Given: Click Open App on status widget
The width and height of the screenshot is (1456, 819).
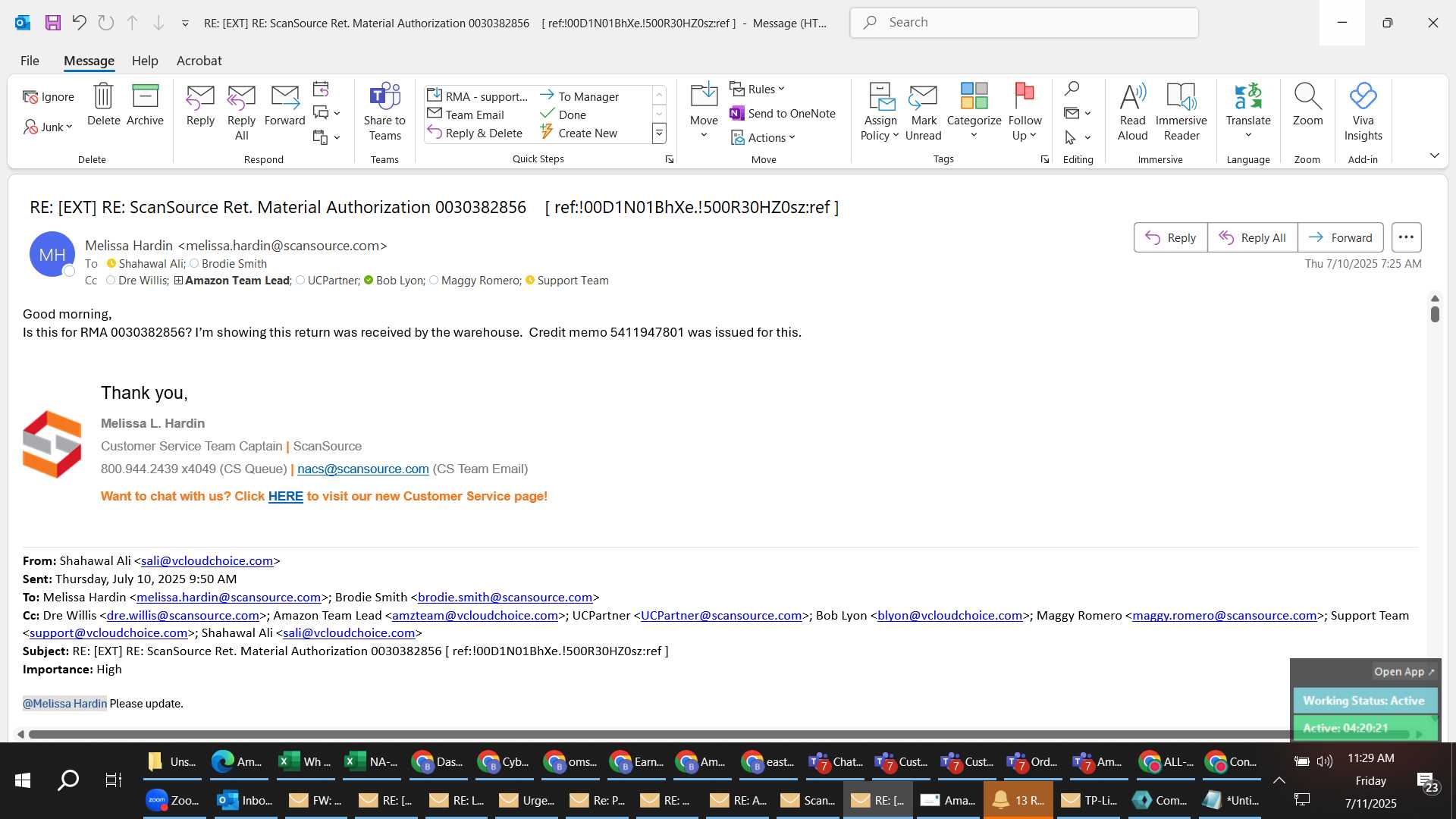Looking at the screenshot, I should coord(1404,672).
